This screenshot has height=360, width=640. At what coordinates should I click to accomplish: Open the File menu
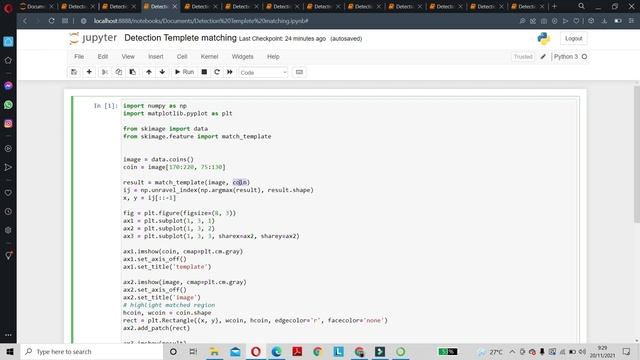pyautogui.click(x=79, y=57)
